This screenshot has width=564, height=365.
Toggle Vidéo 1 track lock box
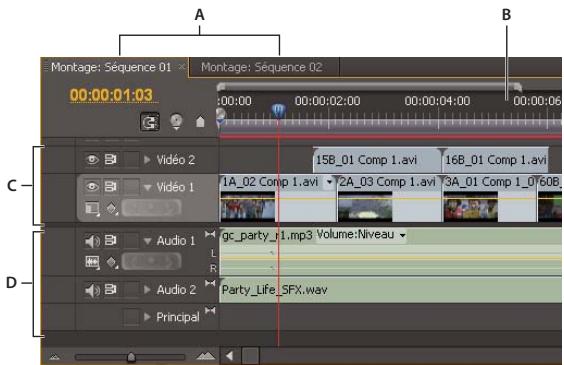coord(131,186)
